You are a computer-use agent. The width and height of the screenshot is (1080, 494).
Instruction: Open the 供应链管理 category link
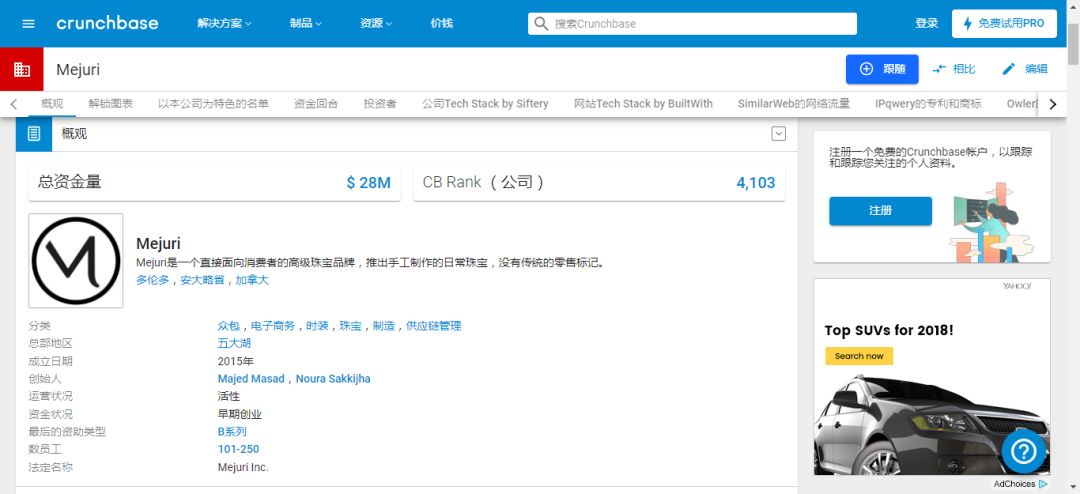click(x=433, y=326)
